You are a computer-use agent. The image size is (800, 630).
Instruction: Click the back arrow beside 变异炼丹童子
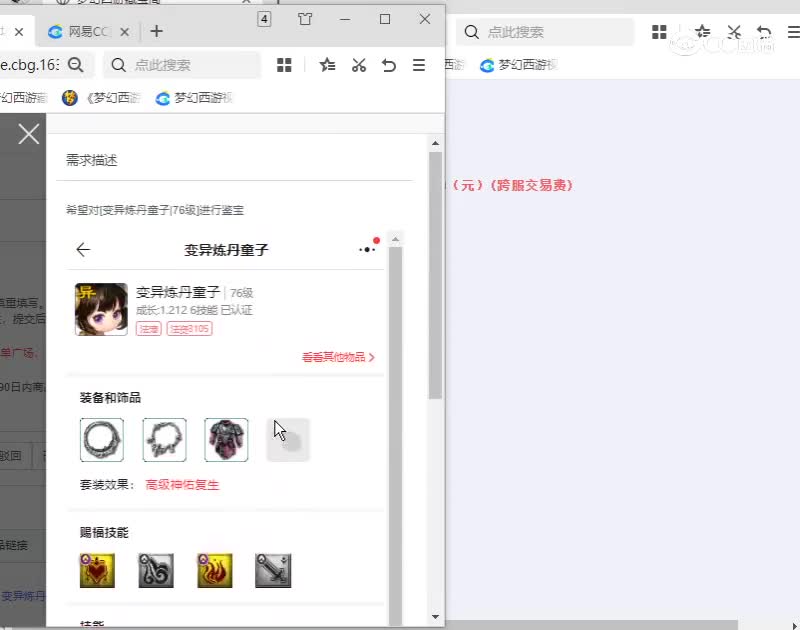(83, 249)
